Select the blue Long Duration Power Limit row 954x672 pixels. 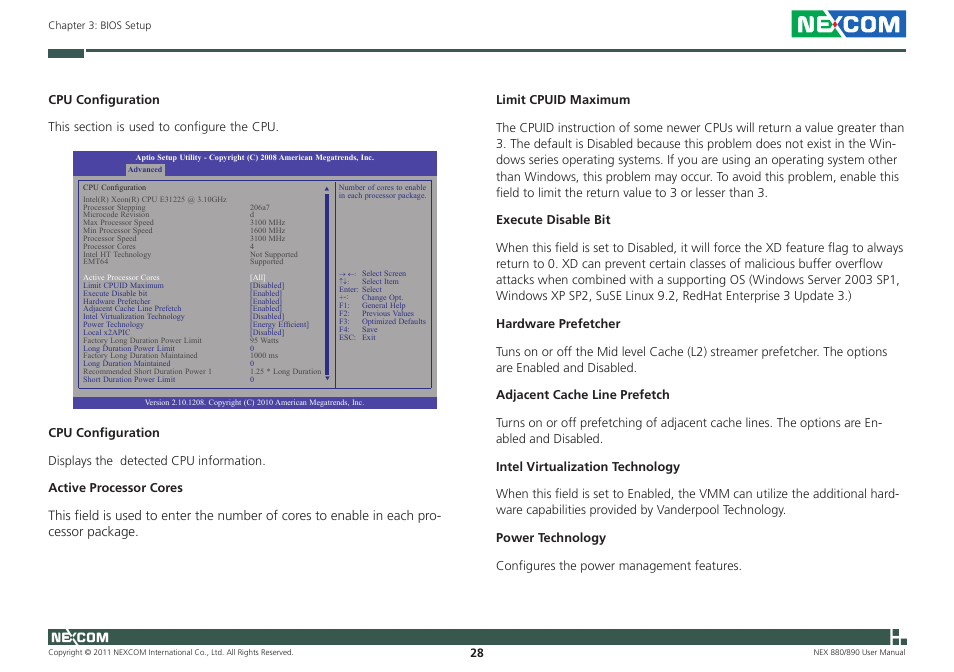(169, 348)
